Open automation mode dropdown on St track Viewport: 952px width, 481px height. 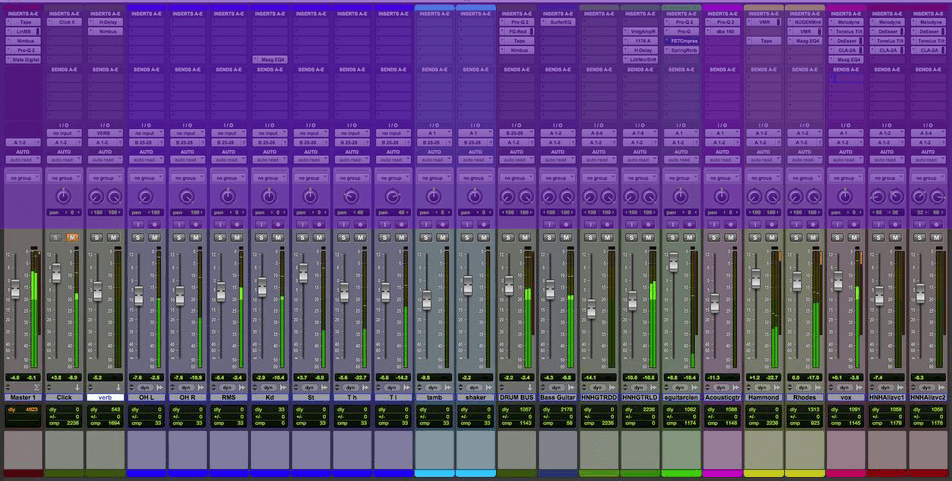[x=310, y=159]
